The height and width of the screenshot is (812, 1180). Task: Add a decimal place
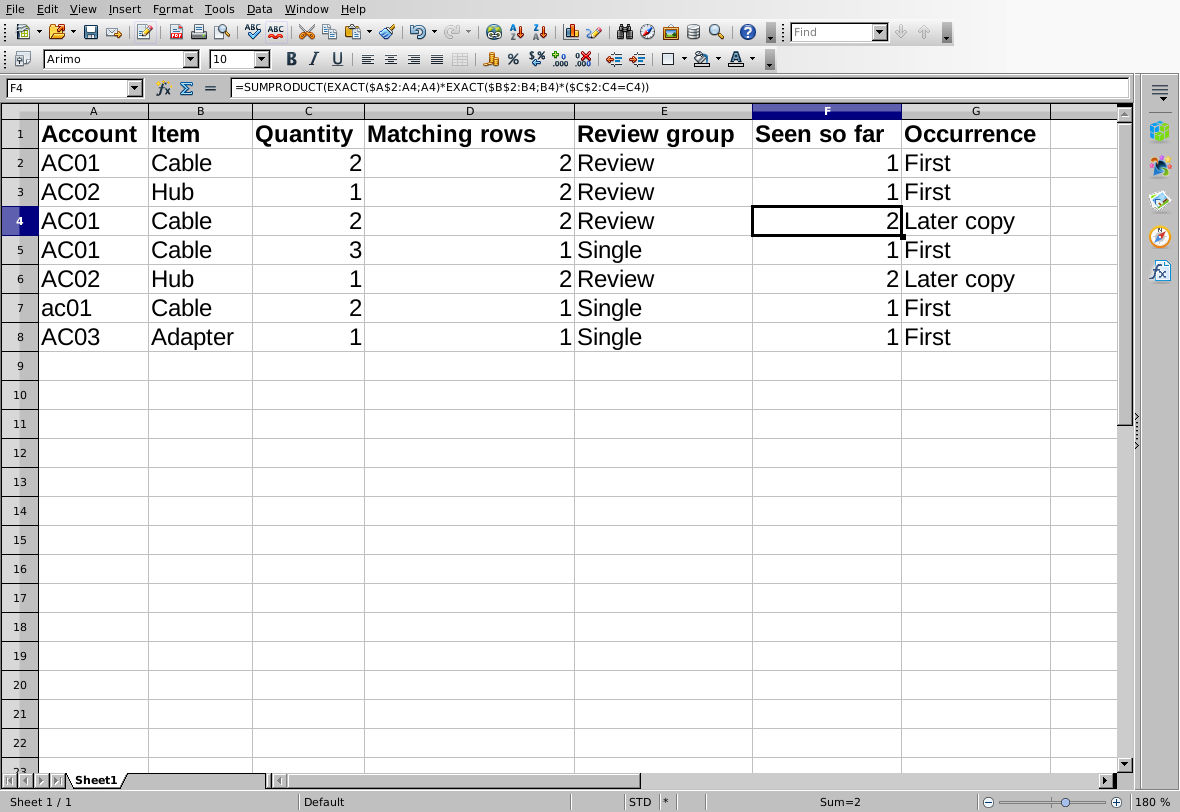click(x=559, y=59)
